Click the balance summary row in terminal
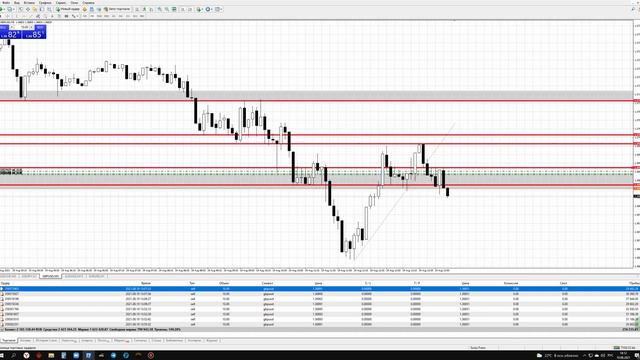640x360 pixels. click(x=320, y=329)
